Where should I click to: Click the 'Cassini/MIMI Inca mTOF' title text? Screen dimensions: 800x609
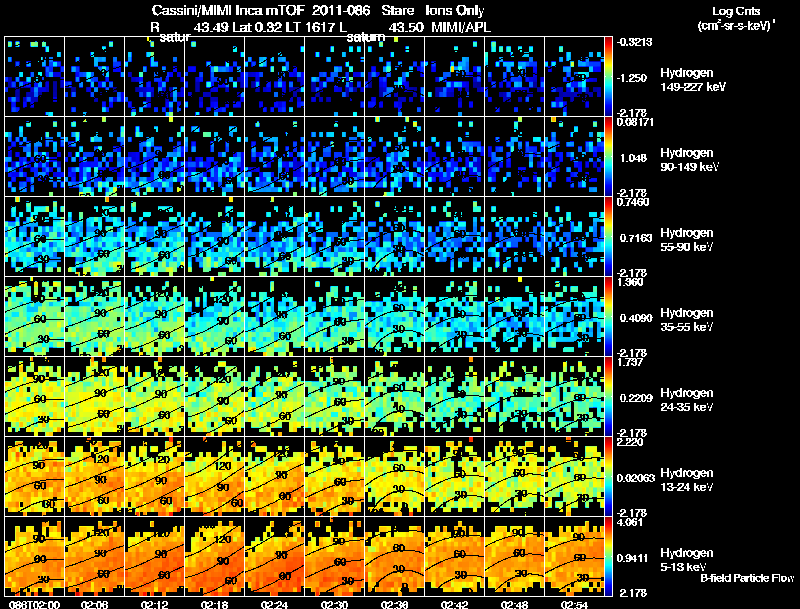228,11
